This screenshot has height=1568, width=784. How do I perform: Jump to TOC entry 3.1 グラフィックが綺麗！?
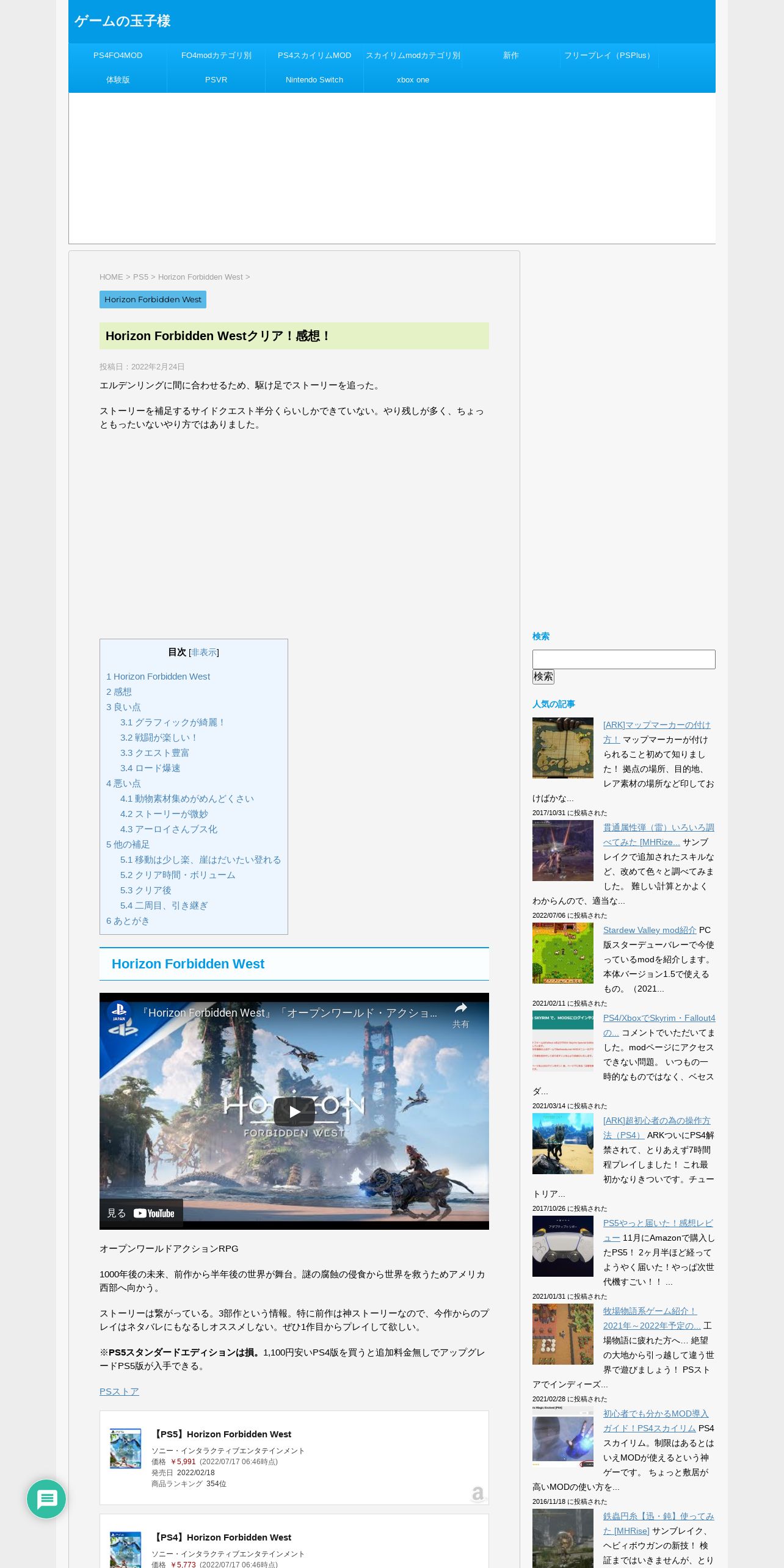click(x=173, y=722)
